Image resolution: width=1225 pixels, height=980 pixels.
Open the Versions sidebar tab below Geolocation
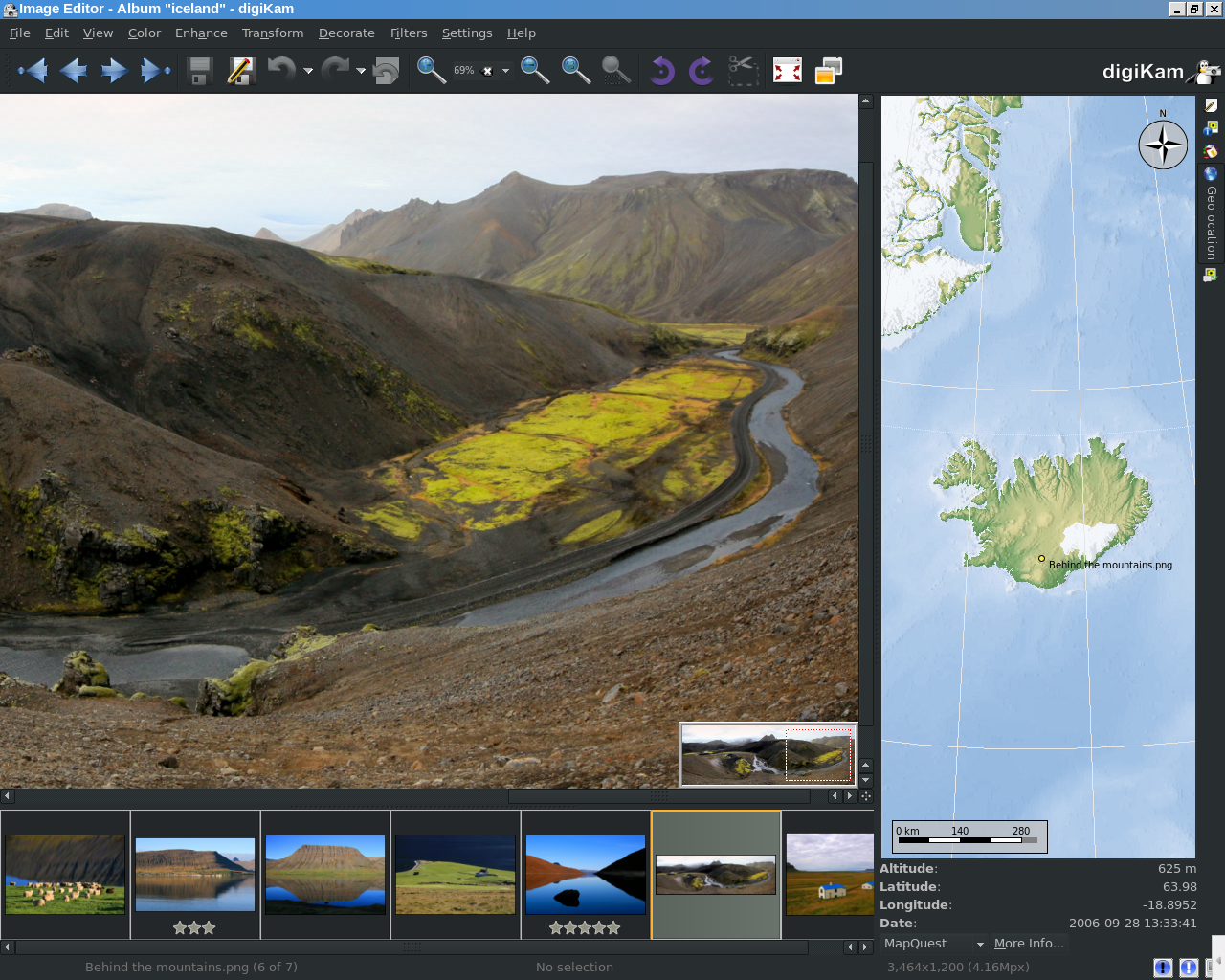(x=1211, y=275)
